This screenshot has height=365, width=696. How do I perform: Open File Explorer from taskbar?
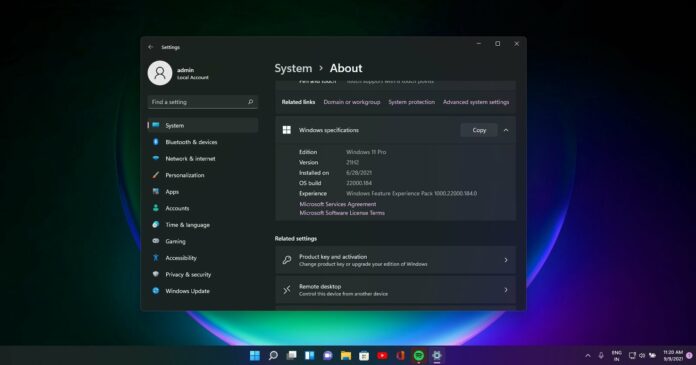[x=346, y=355]
